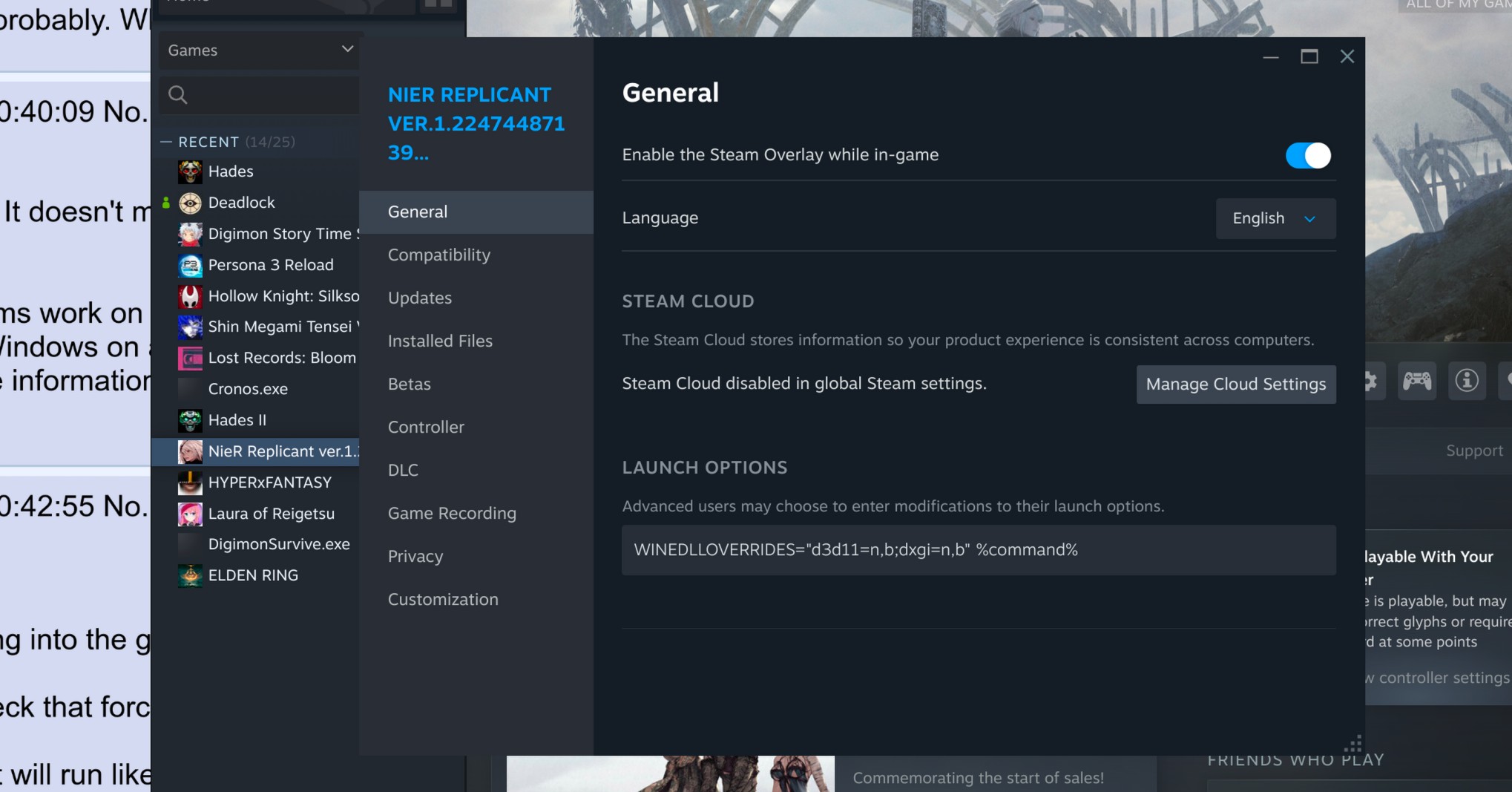Select the Deadlock game icon
The image size is (1512, 792).
tap(190, 203)
